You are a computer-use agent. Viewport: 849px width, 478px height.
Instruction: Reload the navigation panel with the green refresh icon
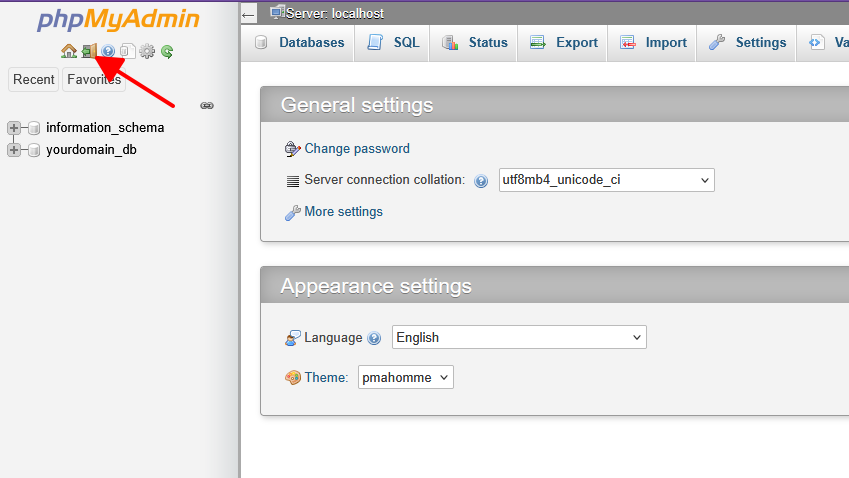(x=167, y=51)
